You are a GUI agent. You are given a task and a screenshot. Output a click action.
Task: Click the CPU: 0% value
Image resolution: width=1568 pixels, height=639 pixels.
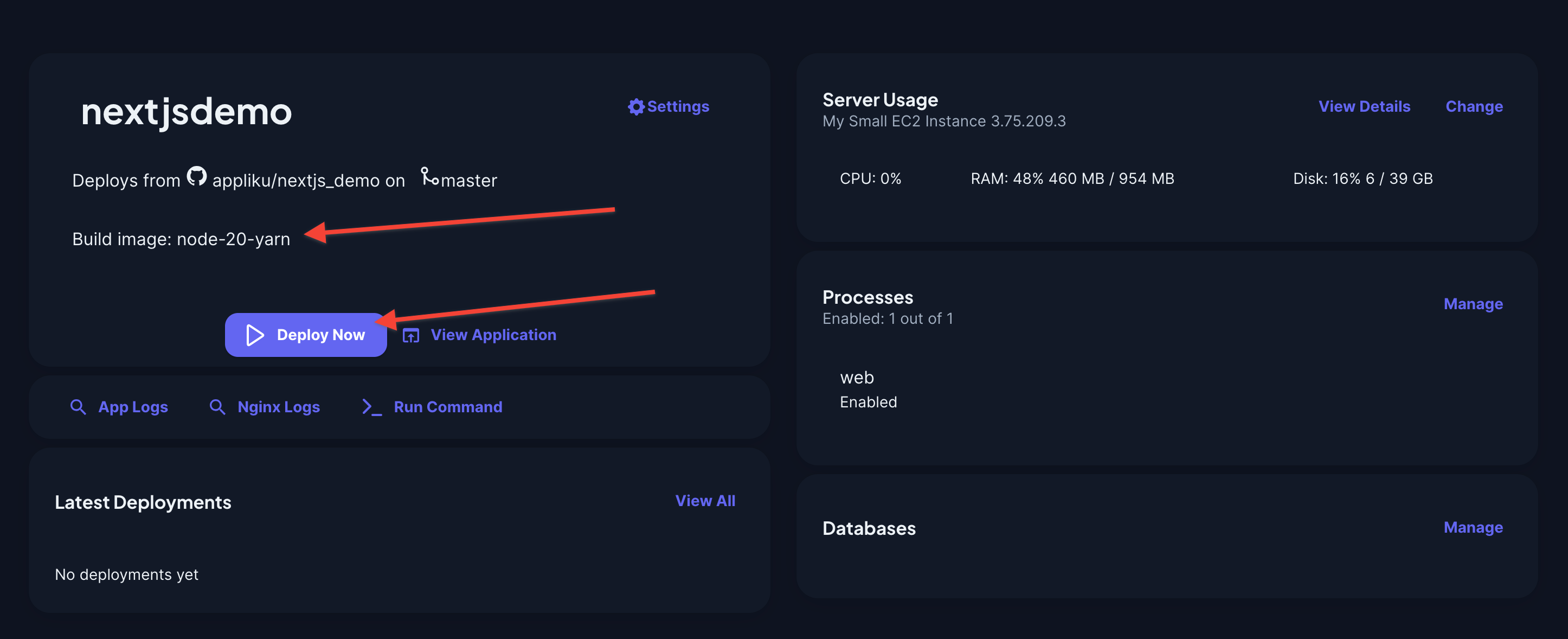(x=870, y=178)
